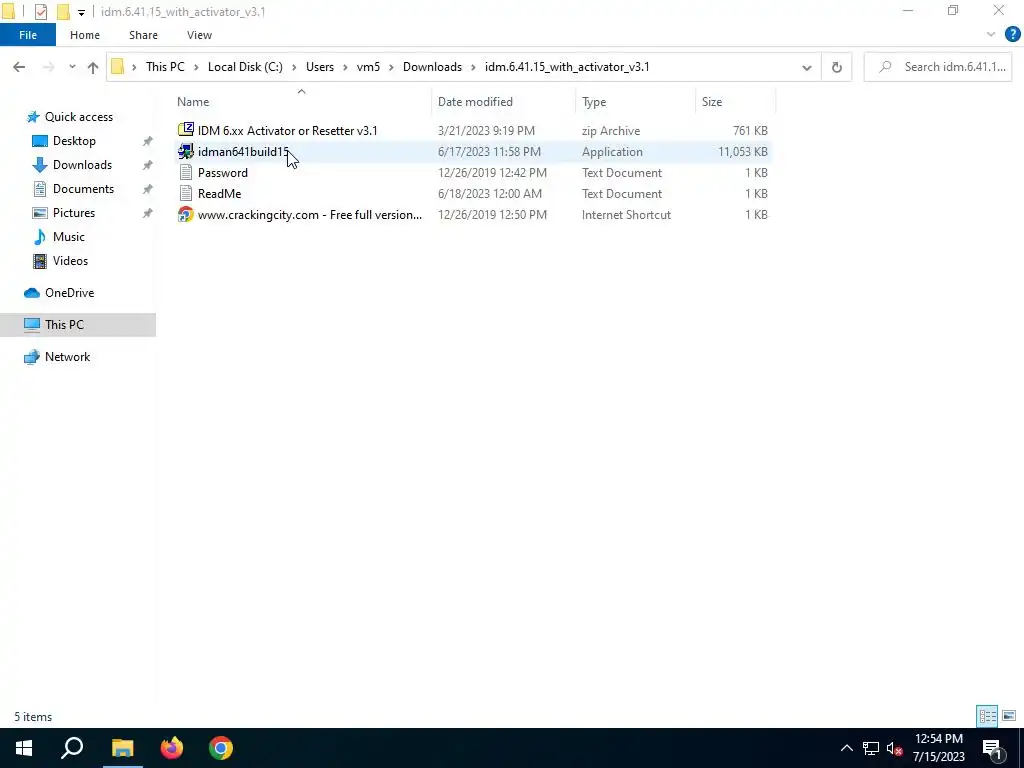Open Downloads in the navigation pane
The image size is (1024, 768).
click(x=82, y=165)
